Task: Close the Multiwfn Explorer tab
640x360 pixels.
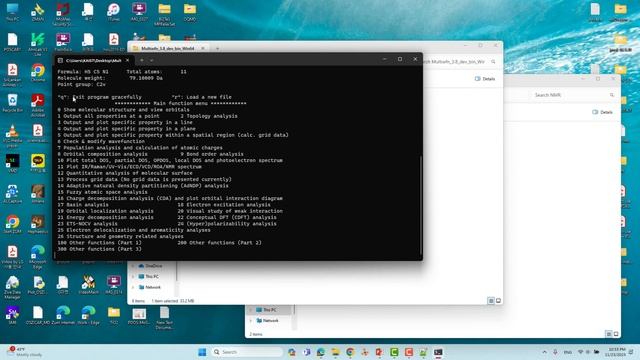Action: pos(203,48)
